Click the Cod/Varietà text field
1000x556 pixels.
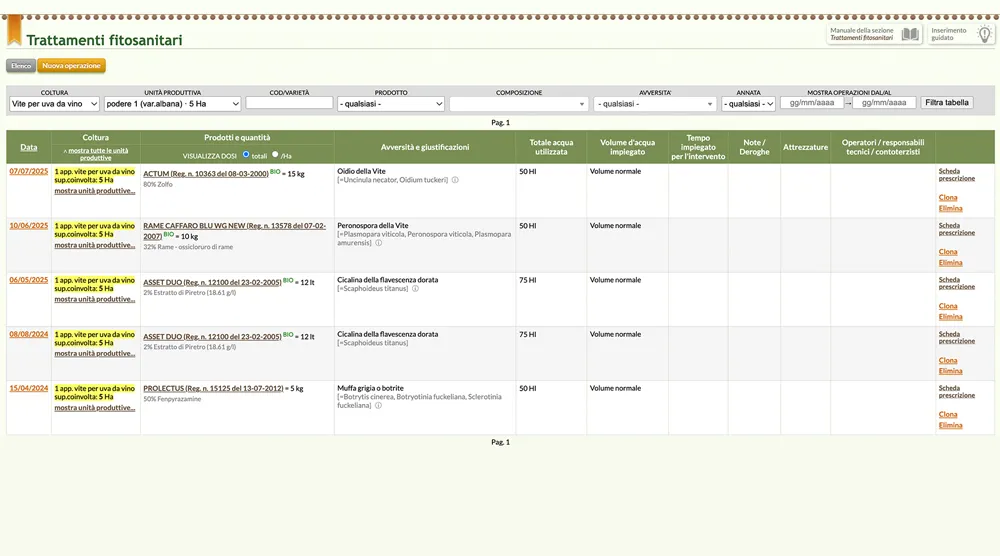tap(289, 103)
